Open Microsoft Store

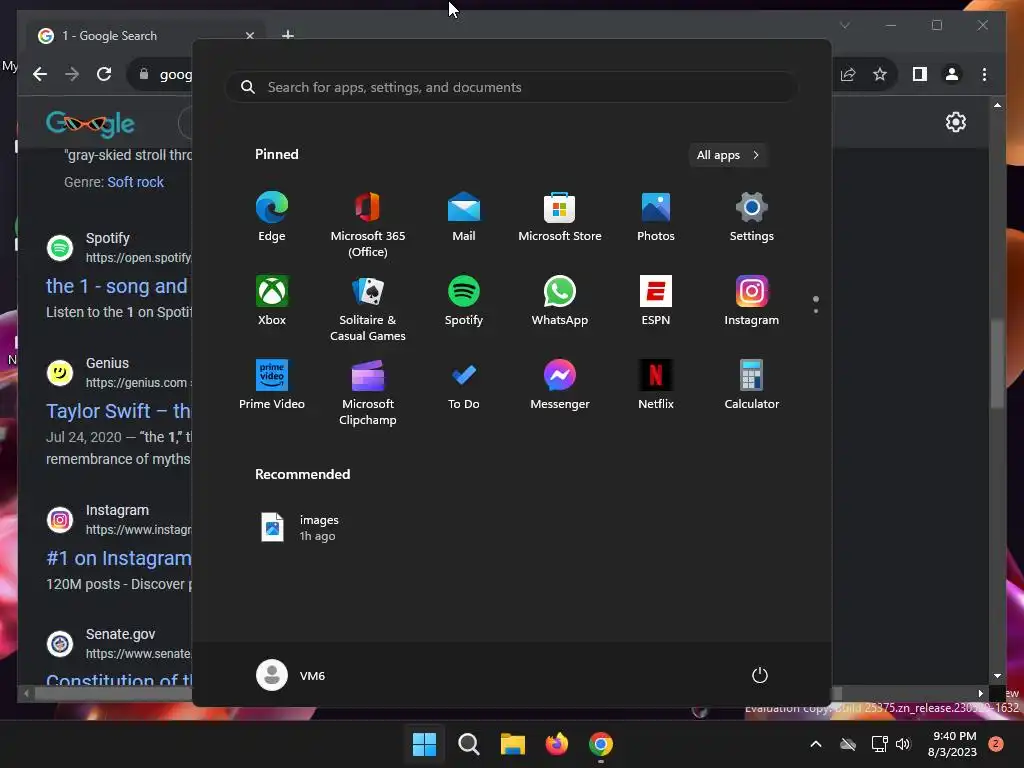(560, 217)
